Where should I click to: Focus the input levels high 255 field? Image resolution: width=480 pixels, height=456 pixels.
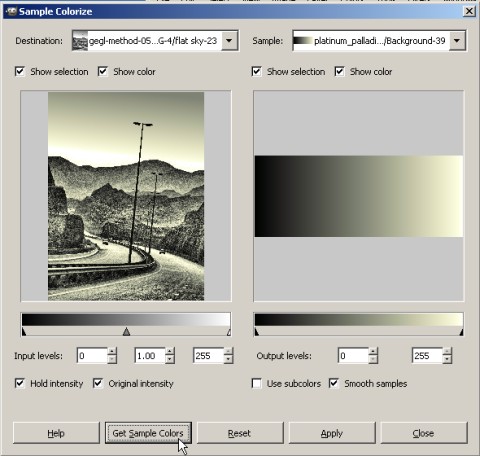(208, 356)
